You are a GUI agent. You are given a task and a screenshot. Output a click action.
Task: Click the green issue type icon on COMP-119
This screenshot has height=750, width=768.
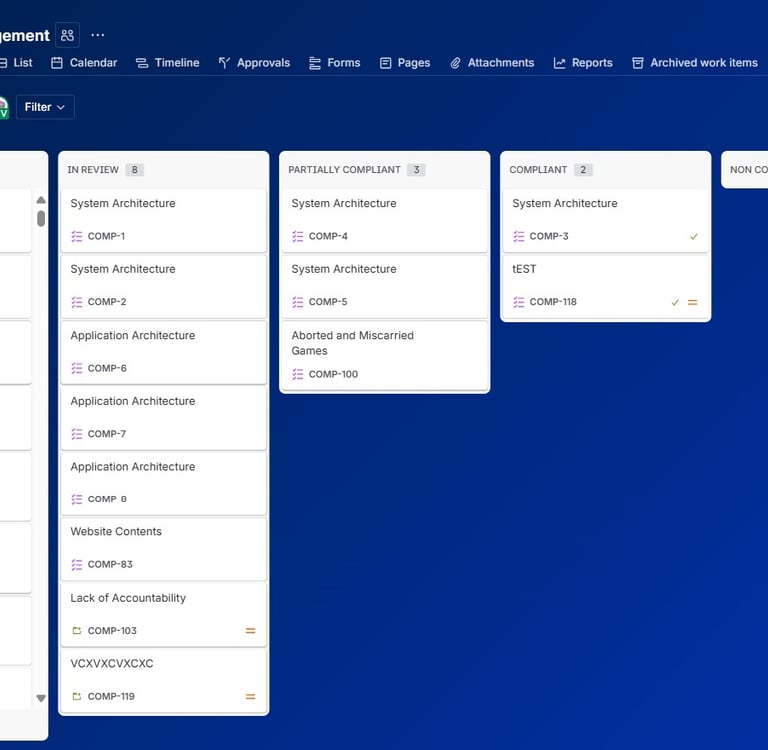tap(77, 696)
